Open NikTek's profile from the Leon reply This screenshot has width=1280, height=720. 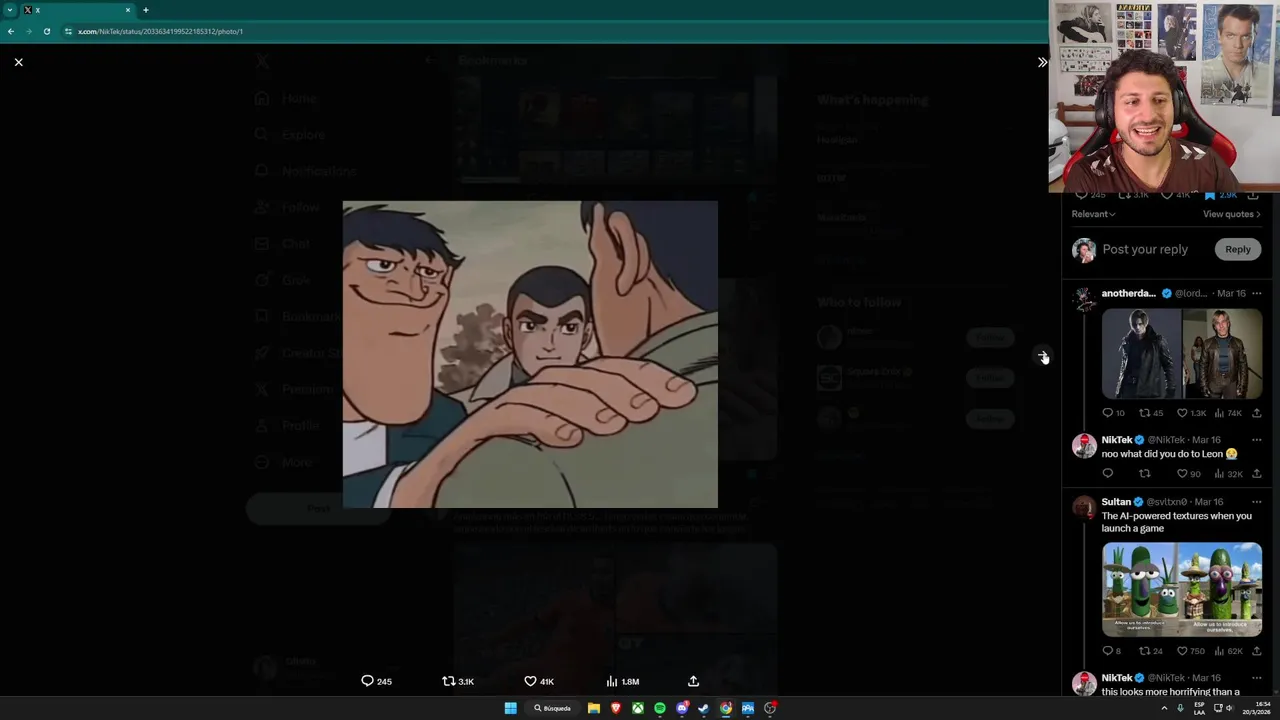(1117, 440)
